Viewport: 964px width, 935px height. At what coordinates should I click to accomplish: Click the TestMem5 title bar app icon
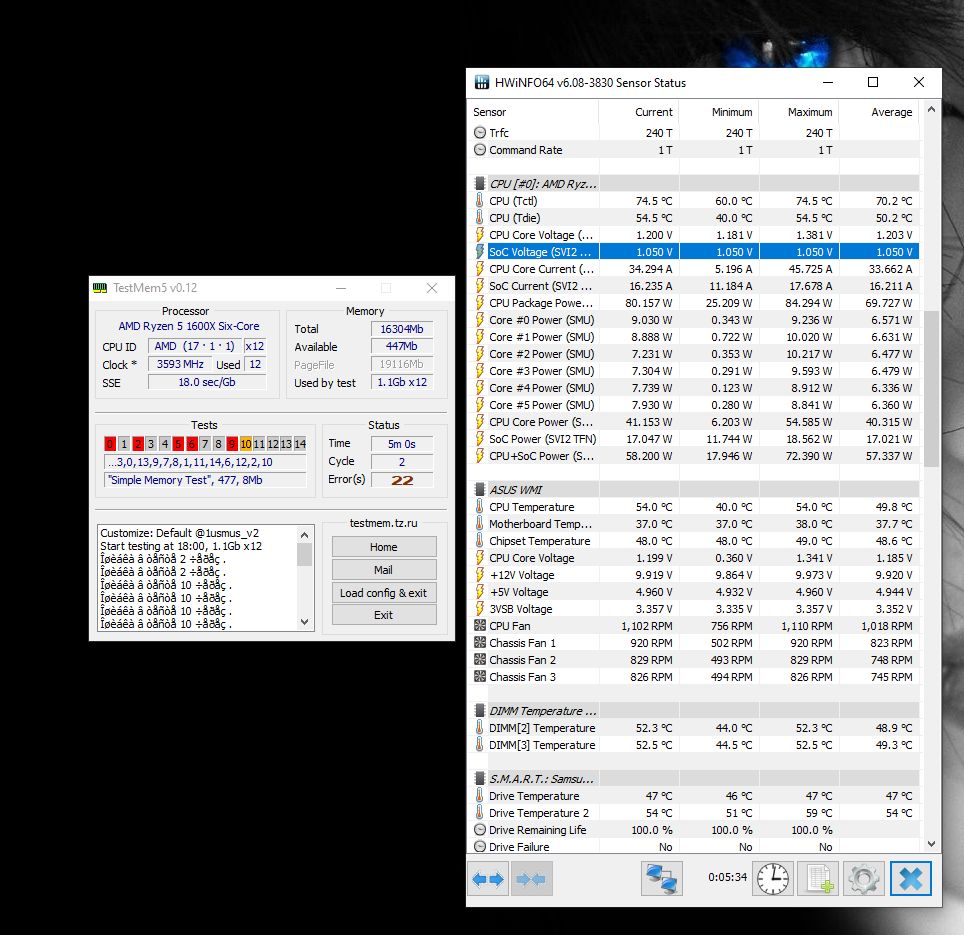click(x=100, y=288)
